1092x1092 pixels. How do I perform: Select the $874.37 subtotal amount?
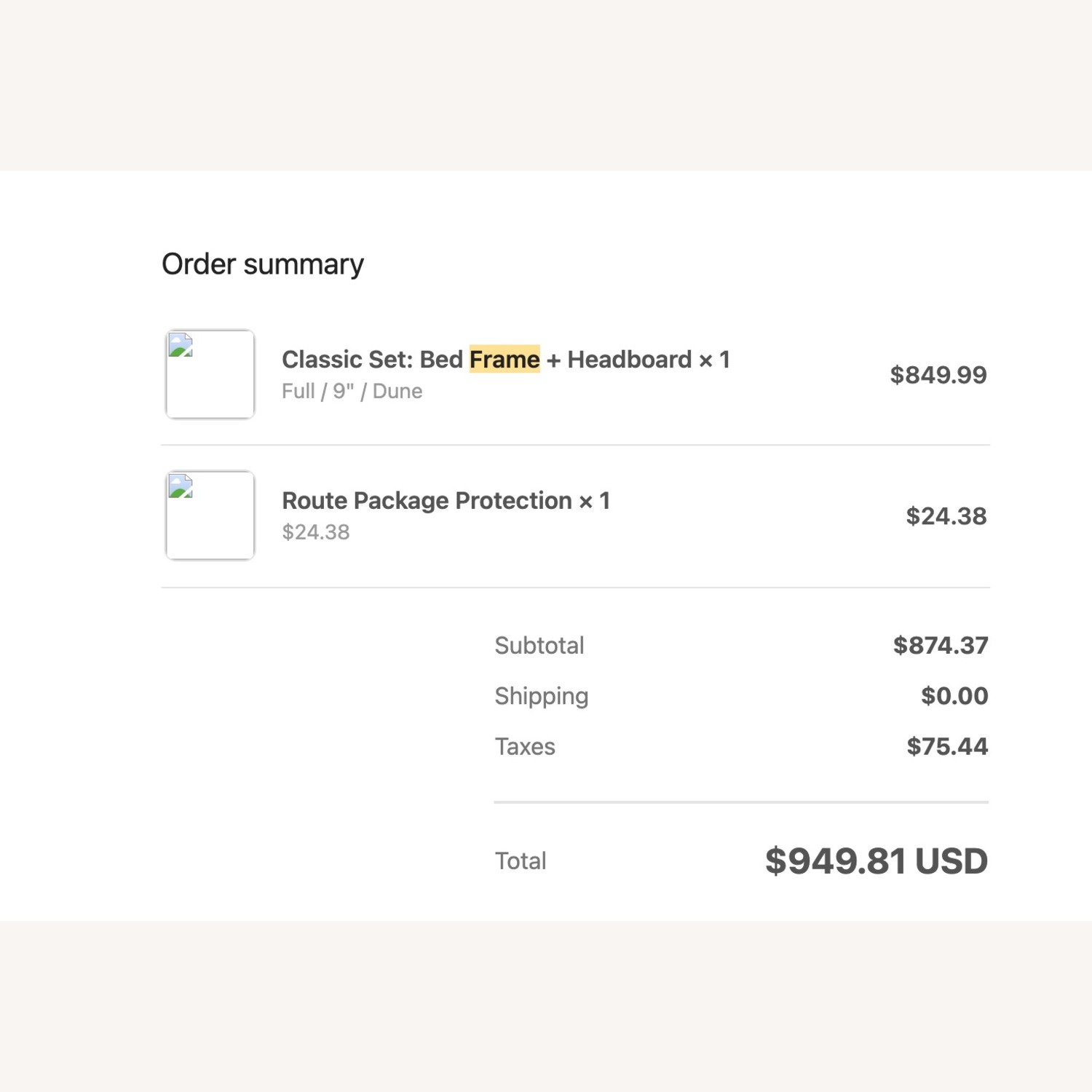(x=941, y=645)
